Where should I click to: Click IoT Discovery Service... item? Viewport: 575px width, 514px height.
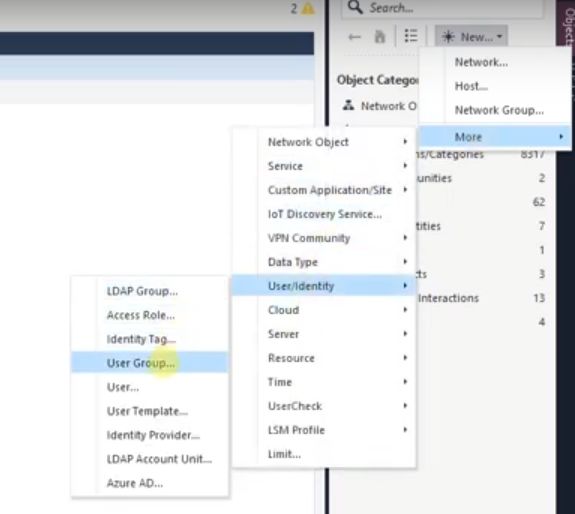click(324, 214)
